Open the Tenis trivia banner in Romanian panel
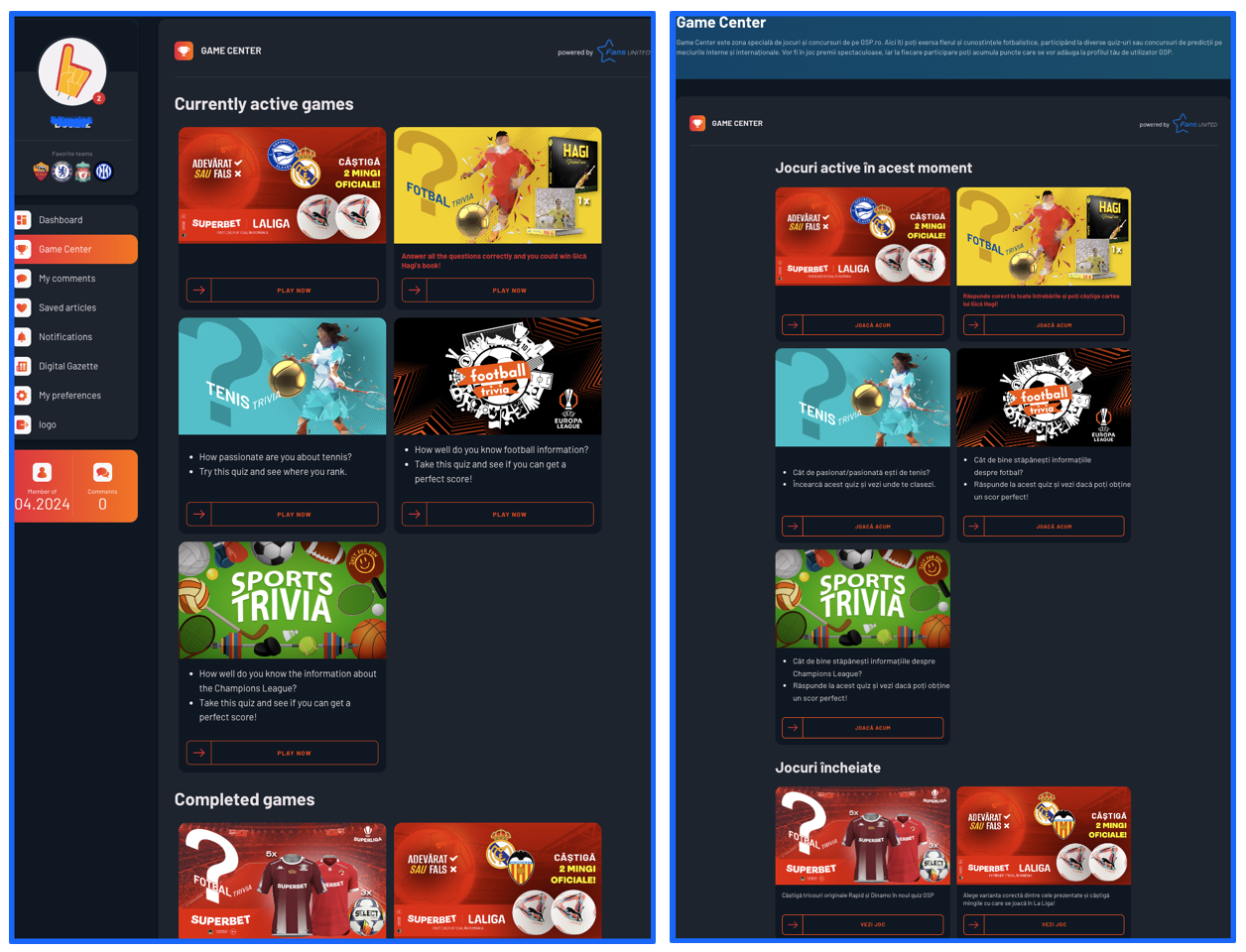Image resolution: width=1246 pixels, height=952 pixels. click(863, 398)
